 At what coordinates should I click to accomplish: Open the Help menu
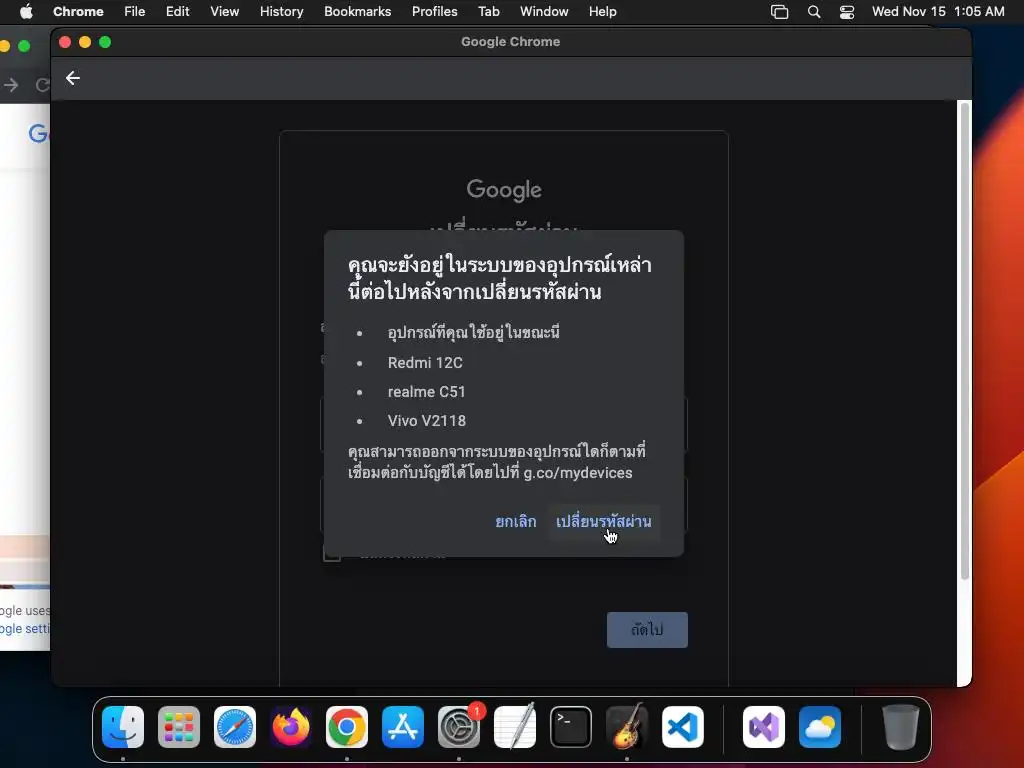[x=602, y=12]
